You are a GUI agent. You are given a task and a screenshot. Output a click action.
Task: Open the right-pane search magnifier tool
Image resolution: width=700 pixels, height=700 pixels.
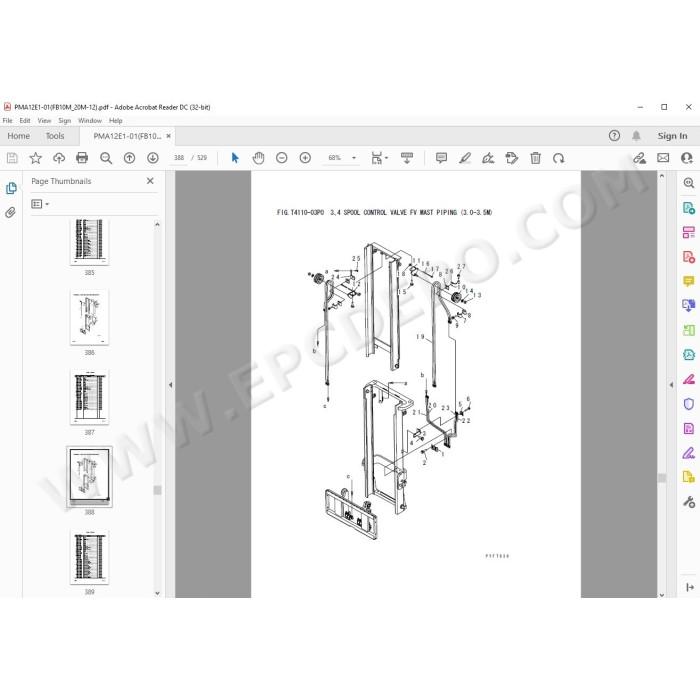point(689,183)
